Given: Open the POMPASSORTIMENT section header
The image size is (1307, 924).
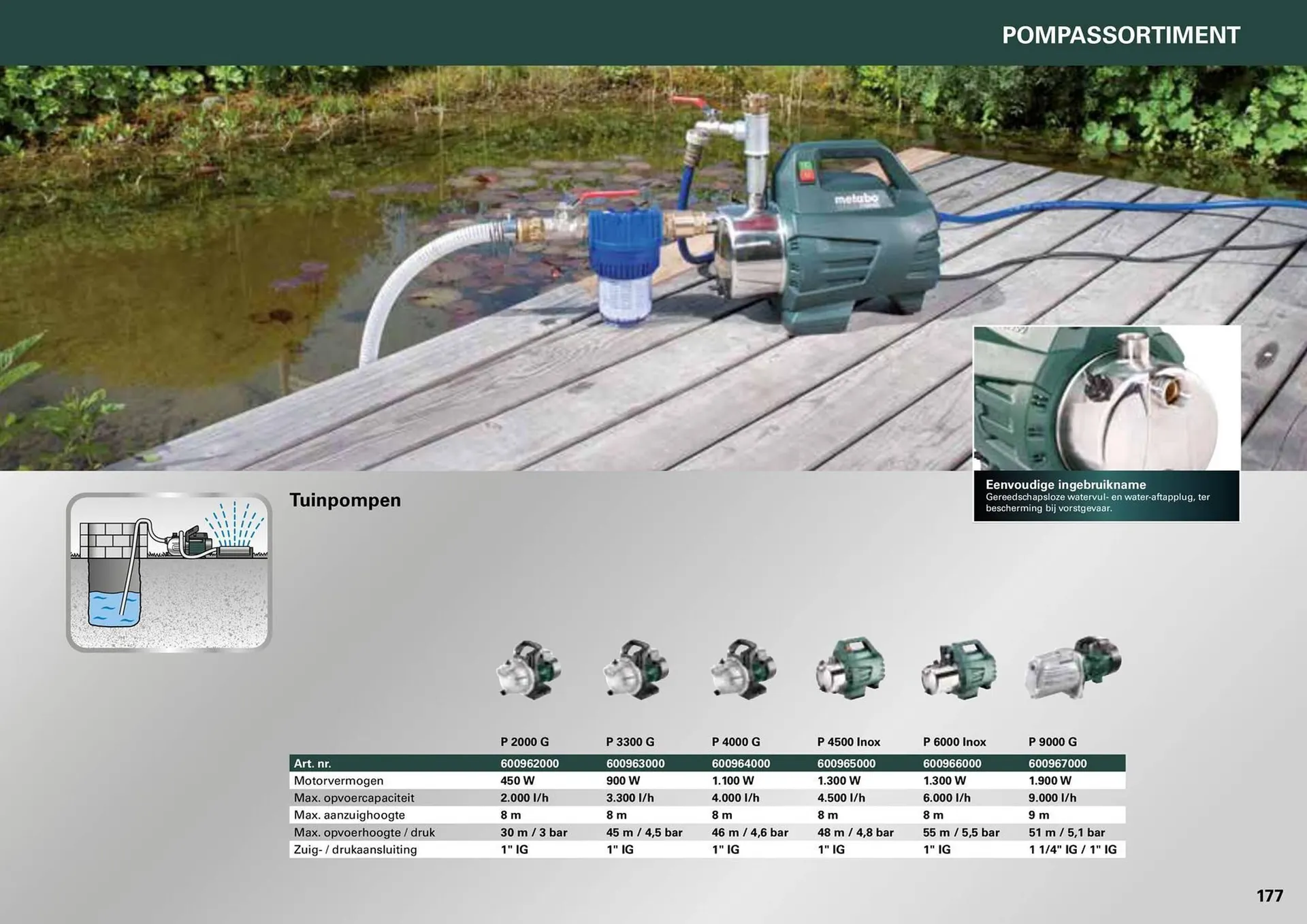Looking at the screenshot, I should [1121, 33].
